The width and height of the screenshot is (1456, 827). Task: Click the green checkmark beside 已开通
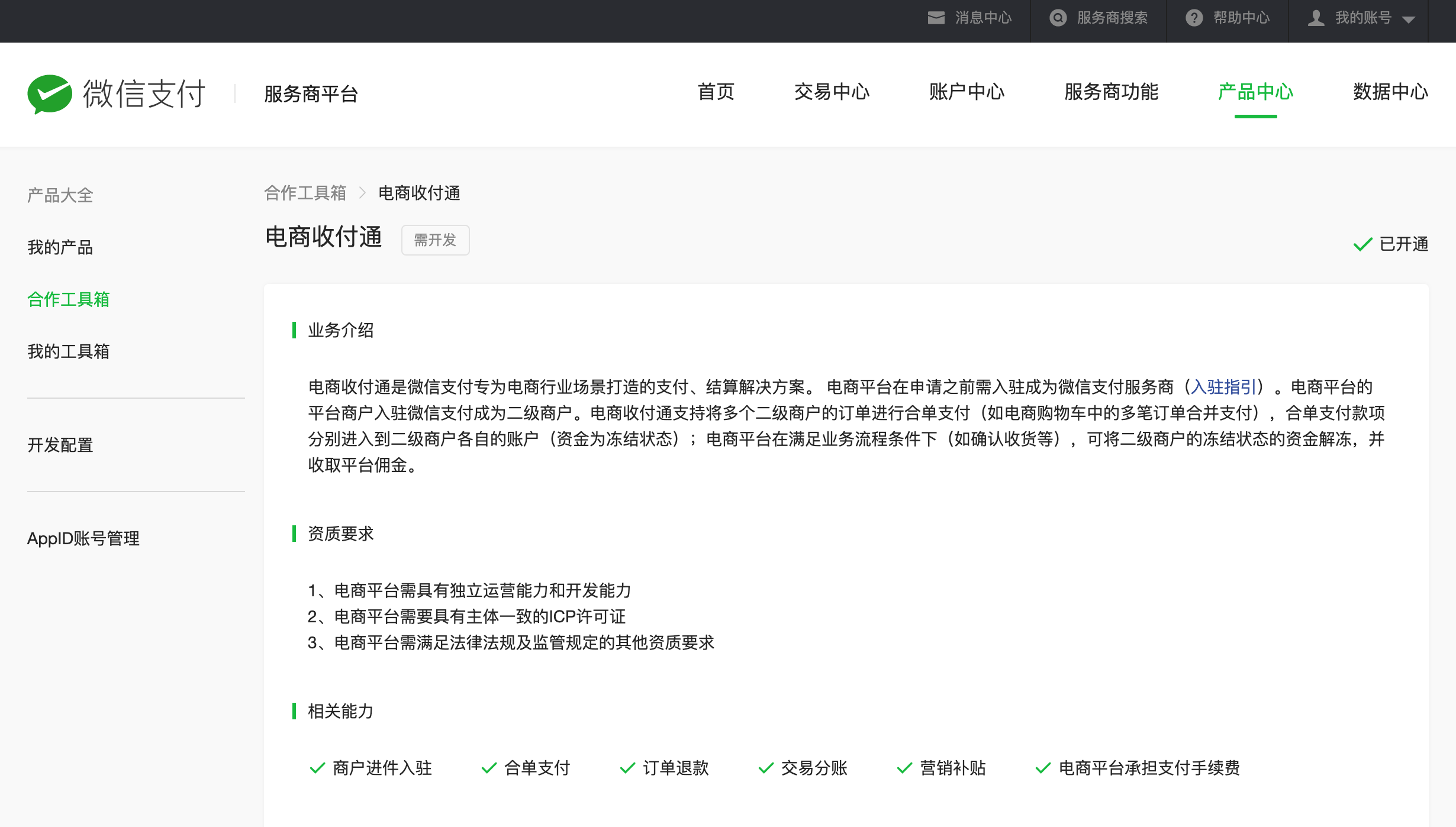[x=1362, y=244]
